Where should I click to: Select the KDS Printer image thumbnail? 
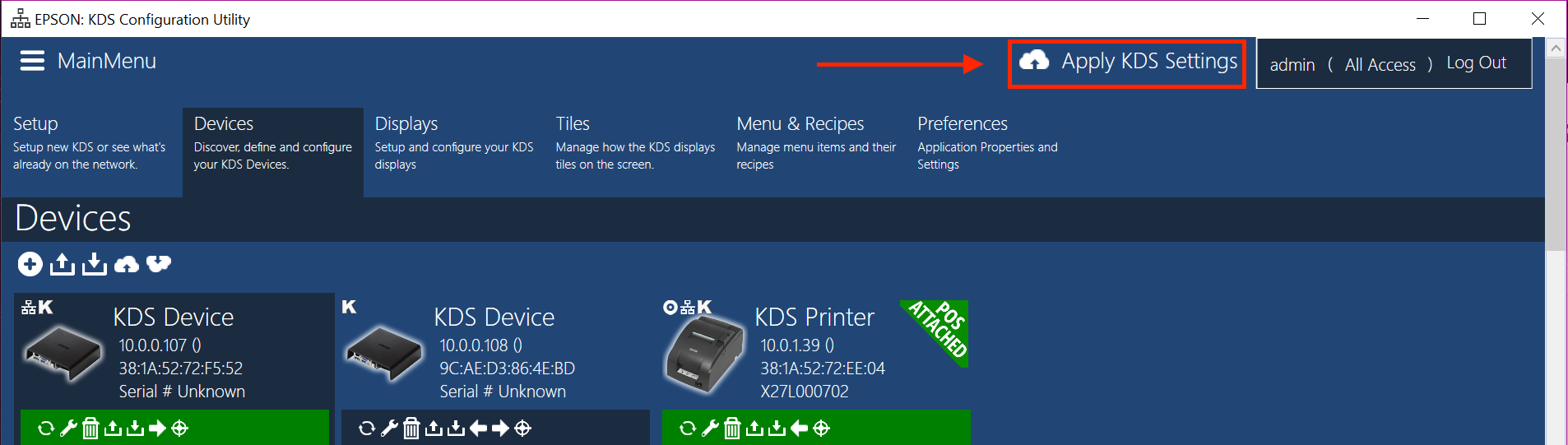click(x=704, y=356)
